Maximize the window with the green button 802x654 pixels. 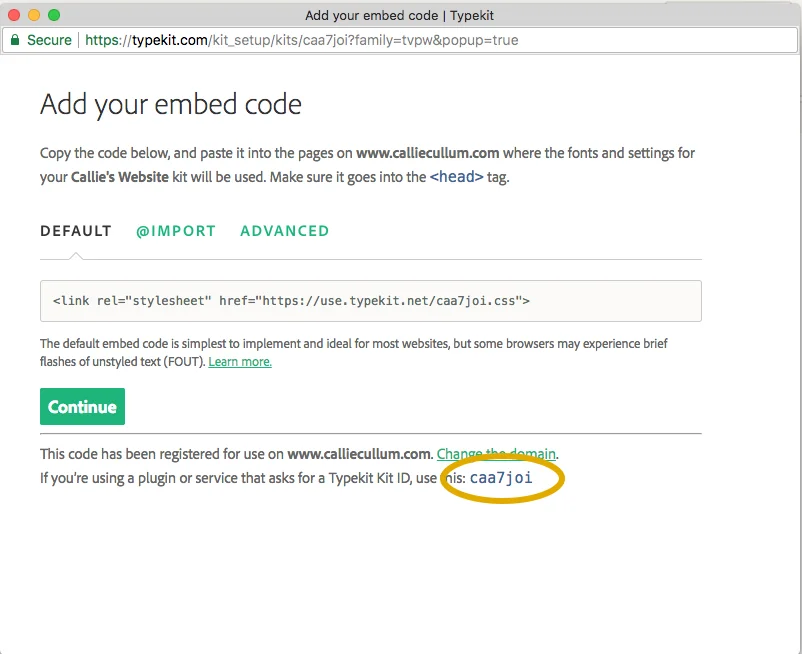[x=54, y=15]
